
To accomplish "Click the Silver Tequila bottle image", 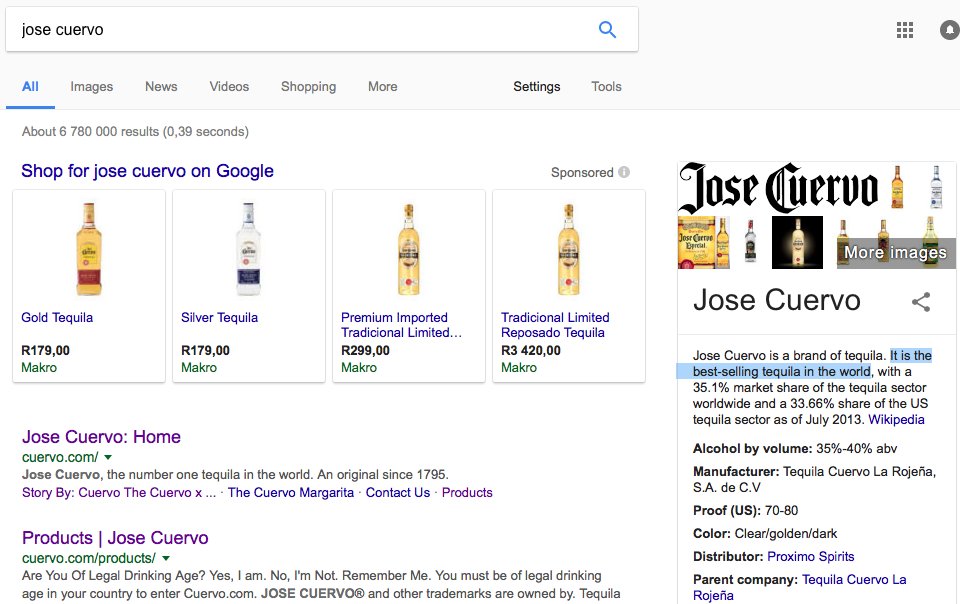I will (249, 249).
